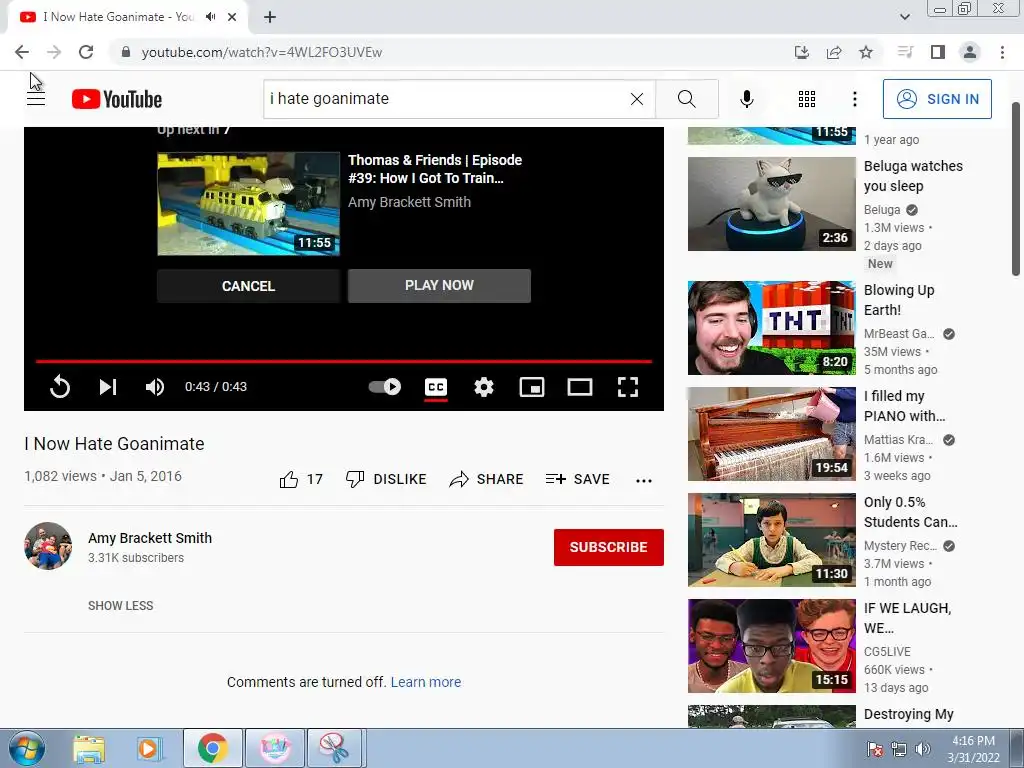Open the tab search chevron
The image size is (1024, 768).
905,17
